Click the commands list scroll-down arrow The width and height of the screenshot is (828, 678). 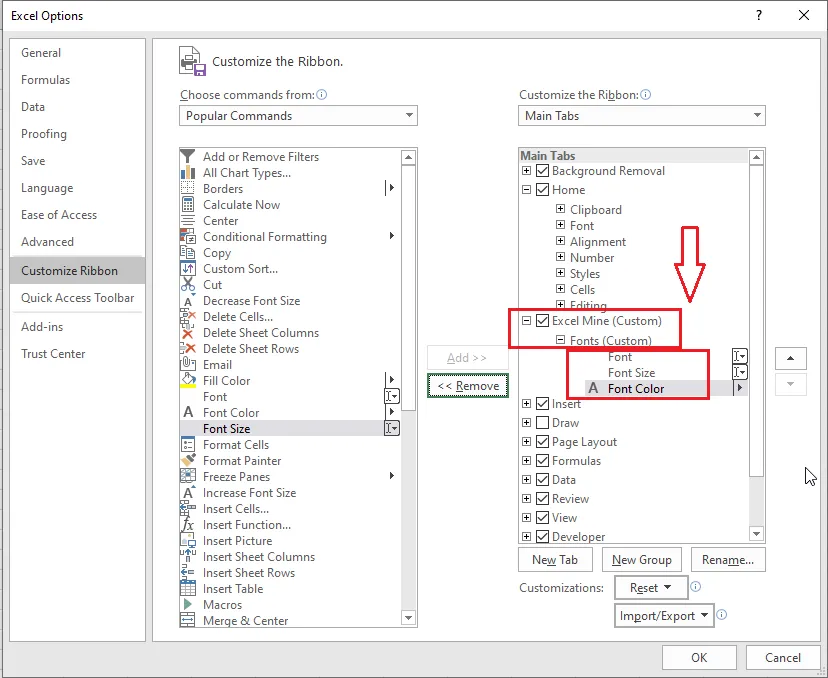(408, 618)
